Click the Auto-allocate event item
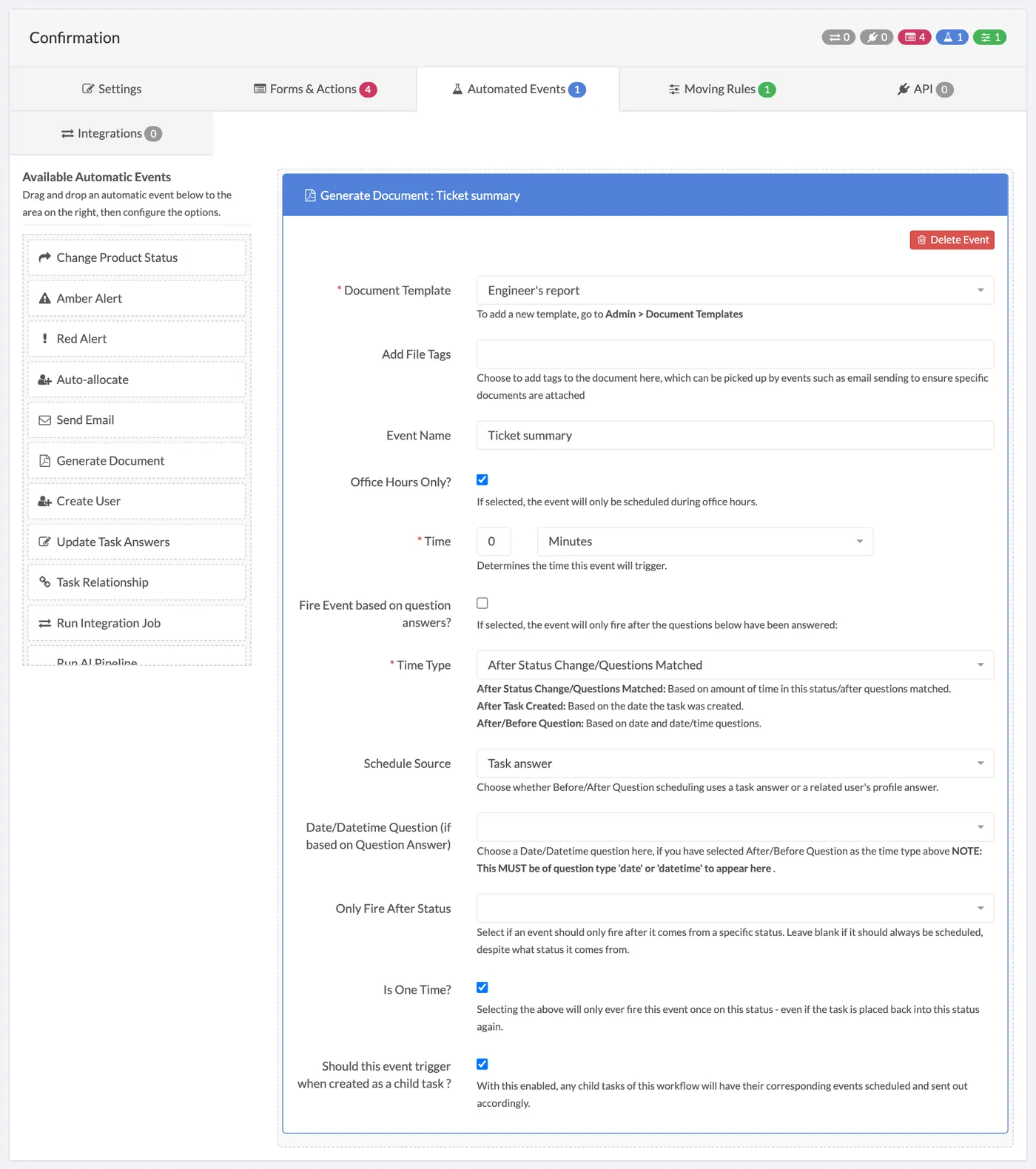1036x1169 pixels. pyautogui.click(x=137, y=380)
